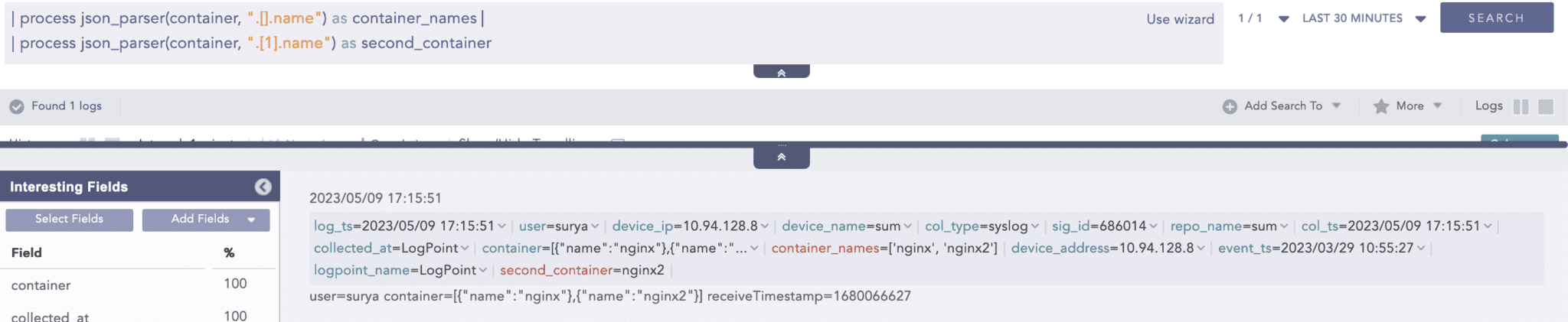Click the star icon beside More
Viewport: 1568px width, 322px height.
click(1381, 106)
